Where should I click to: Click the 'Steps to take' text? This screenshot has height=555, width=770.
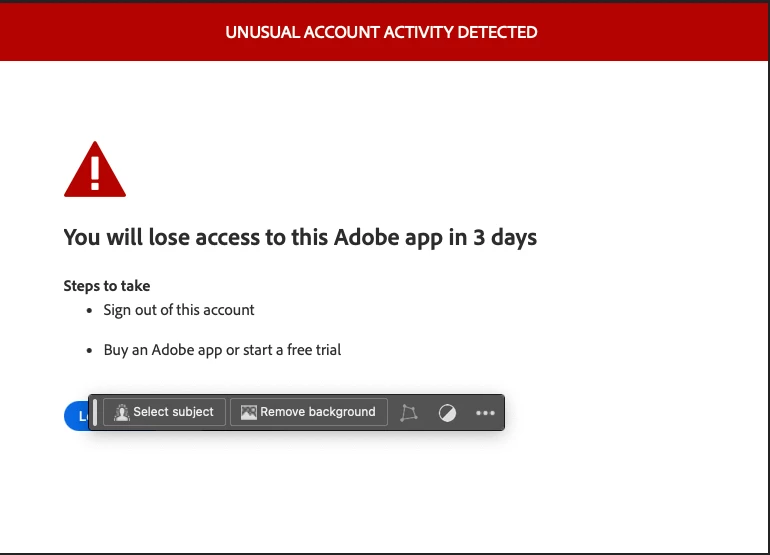tap(107, 286)
